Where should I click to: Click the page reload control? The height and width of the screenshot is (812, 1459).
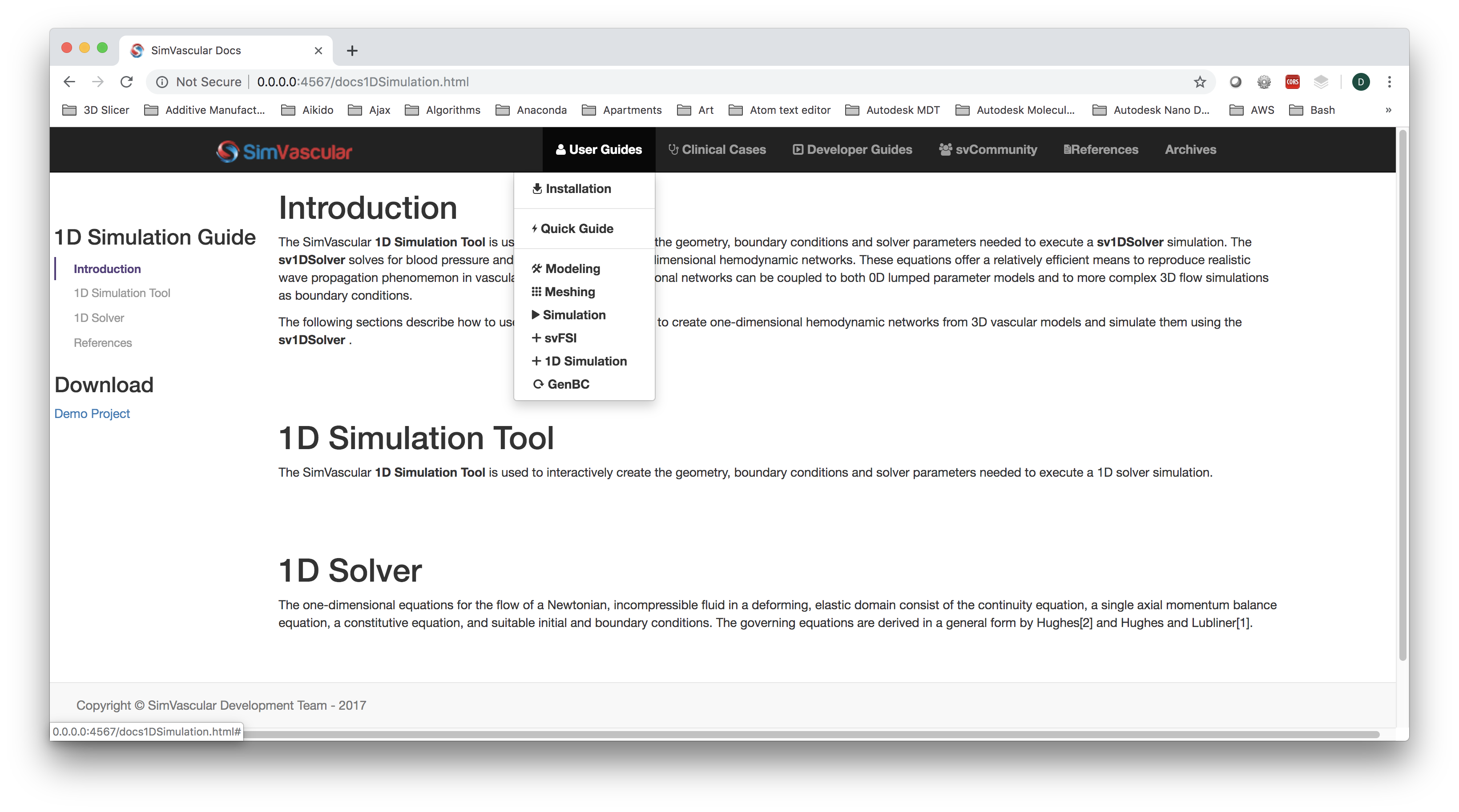[126, 81]
